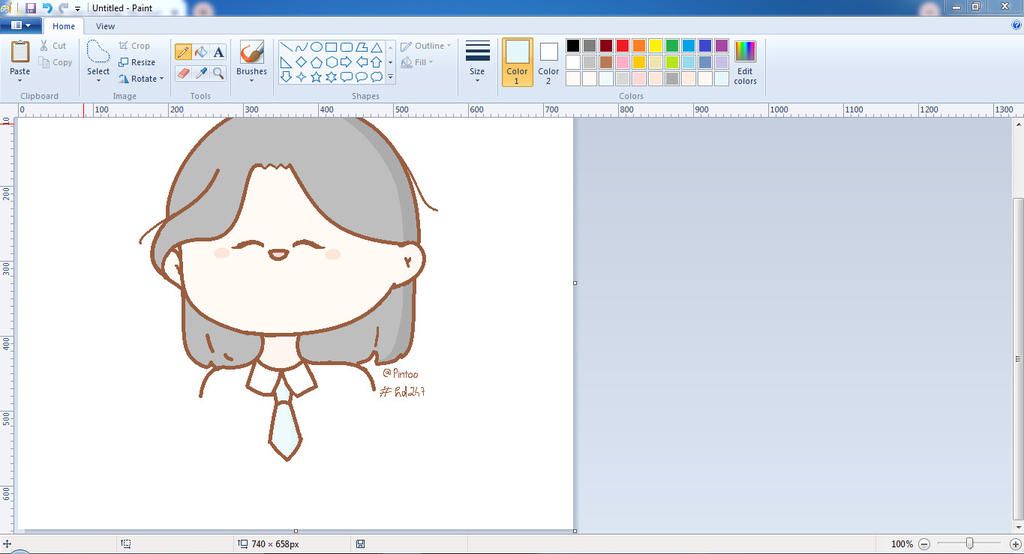Choose the Four-point star shape
Image resolution: width=1024 pixels, height=554 pixels.
tap(301, 77)
